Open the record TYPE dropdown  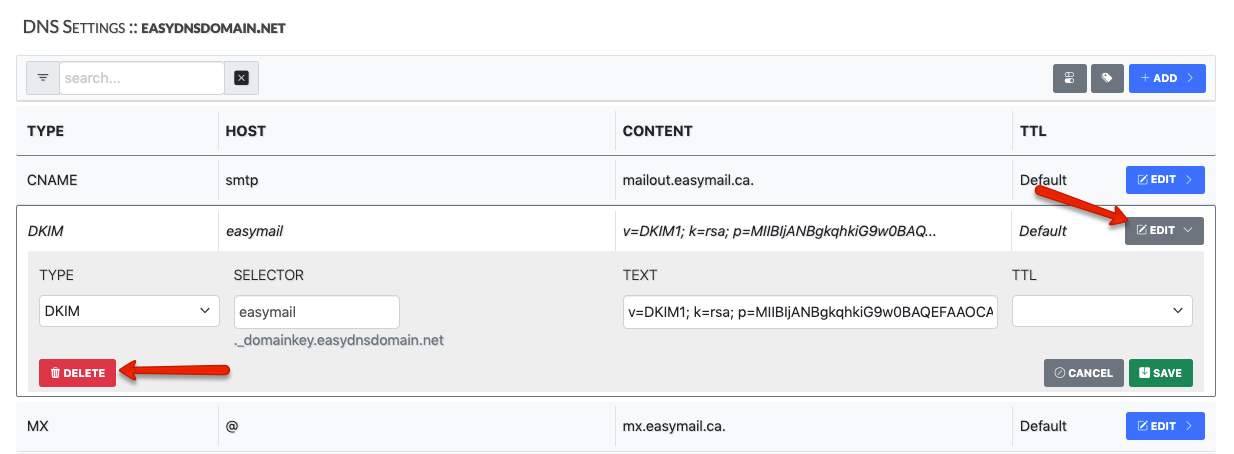click(x=129, y=311)
